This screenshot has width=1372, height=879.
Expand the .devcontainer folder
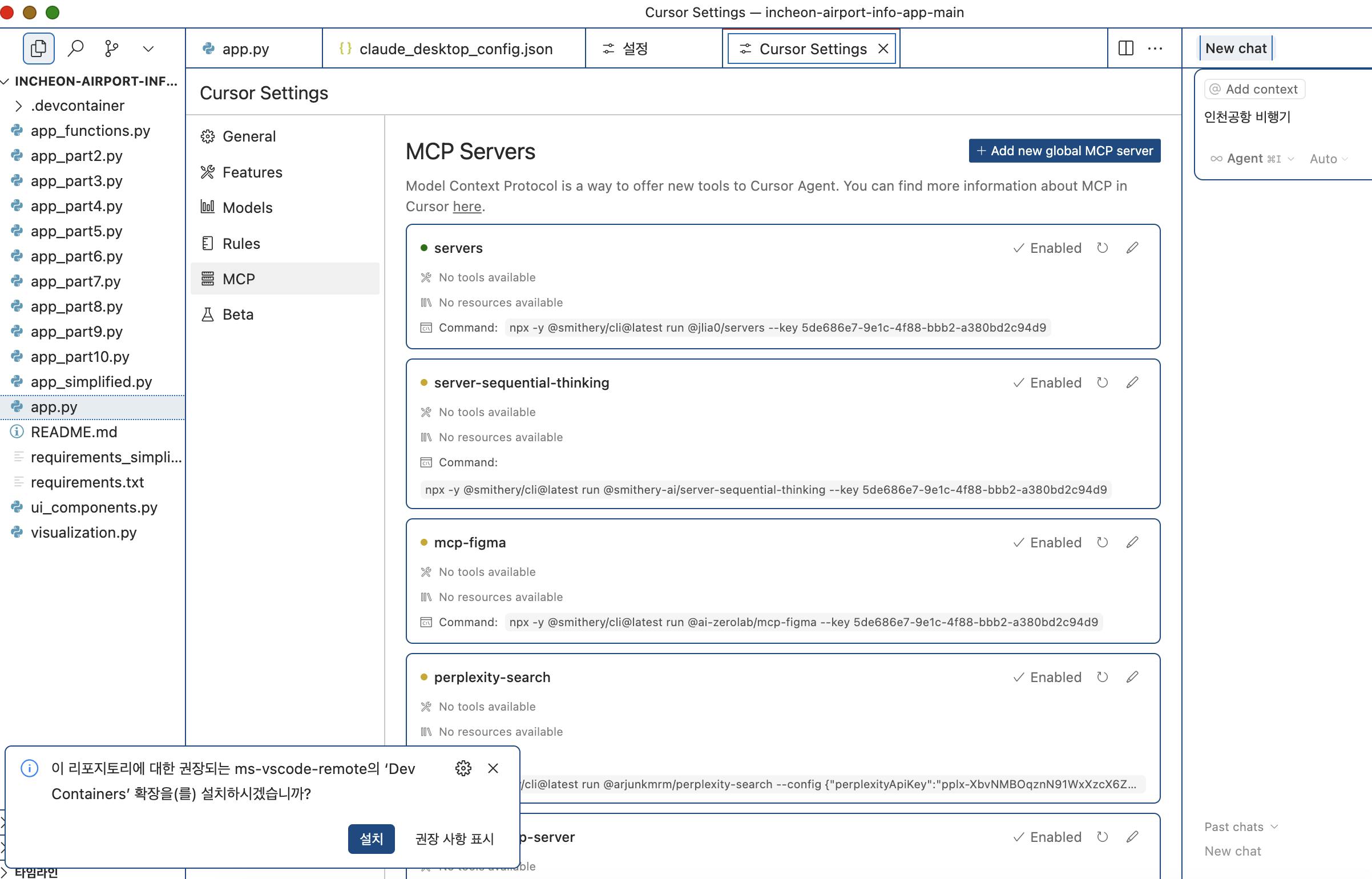click(77, 106)
